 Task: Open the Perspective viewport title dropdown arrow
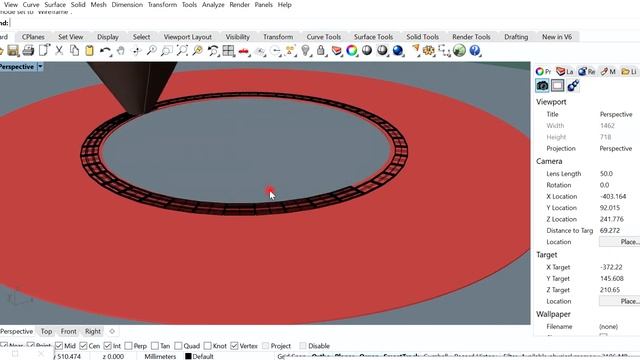point(40,67)
